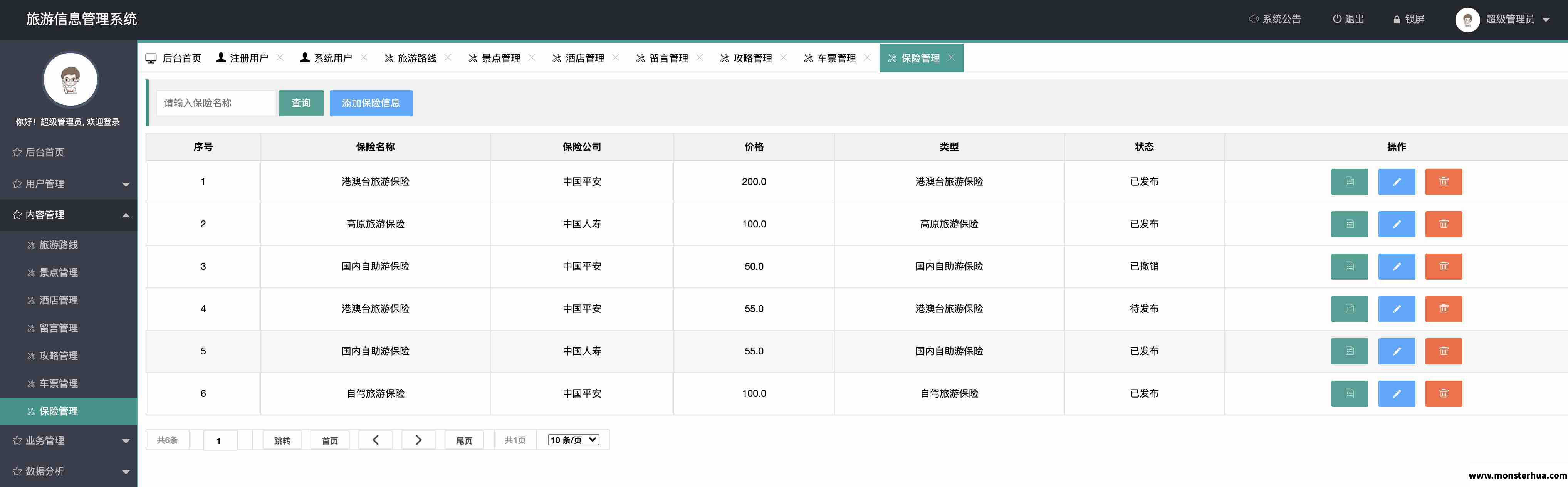
Task: Delete the 自驾旅游保险 row 6
Action: [1443, 393]
